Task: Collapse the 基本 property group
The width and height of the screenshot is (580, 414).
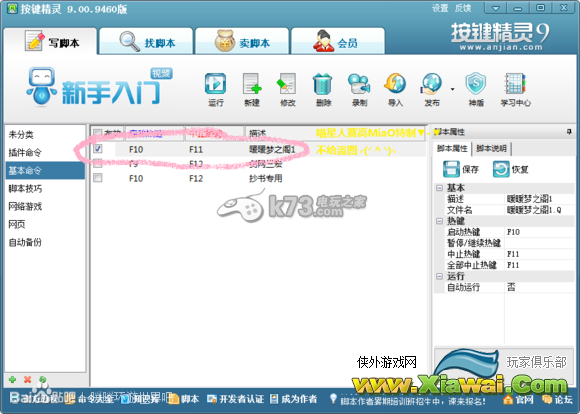Action: (x=439, y=188)
